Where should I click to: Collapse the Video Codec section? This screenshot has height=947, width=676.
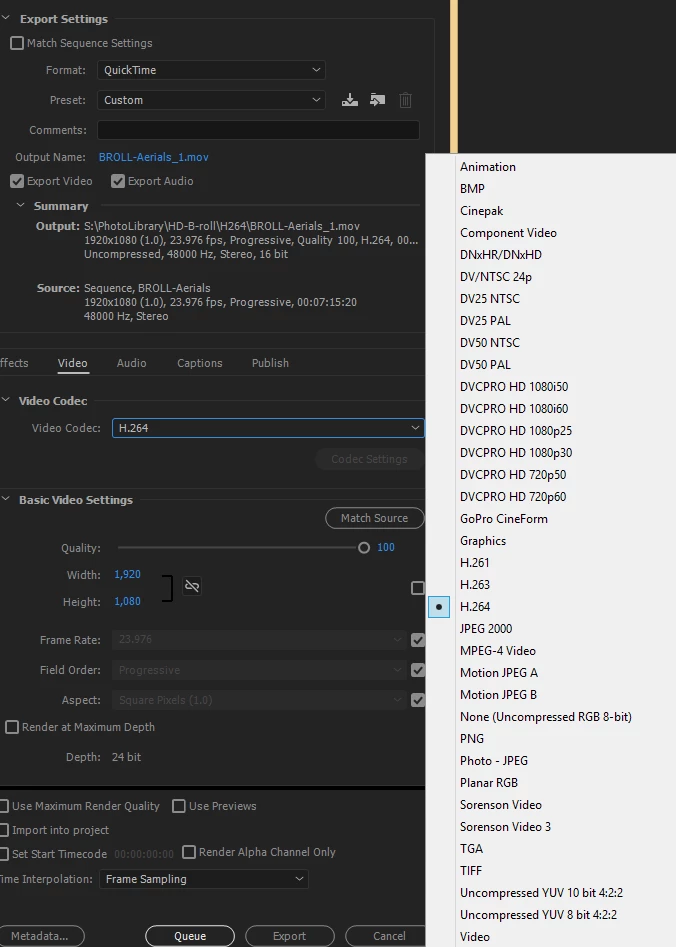point(6,400)
